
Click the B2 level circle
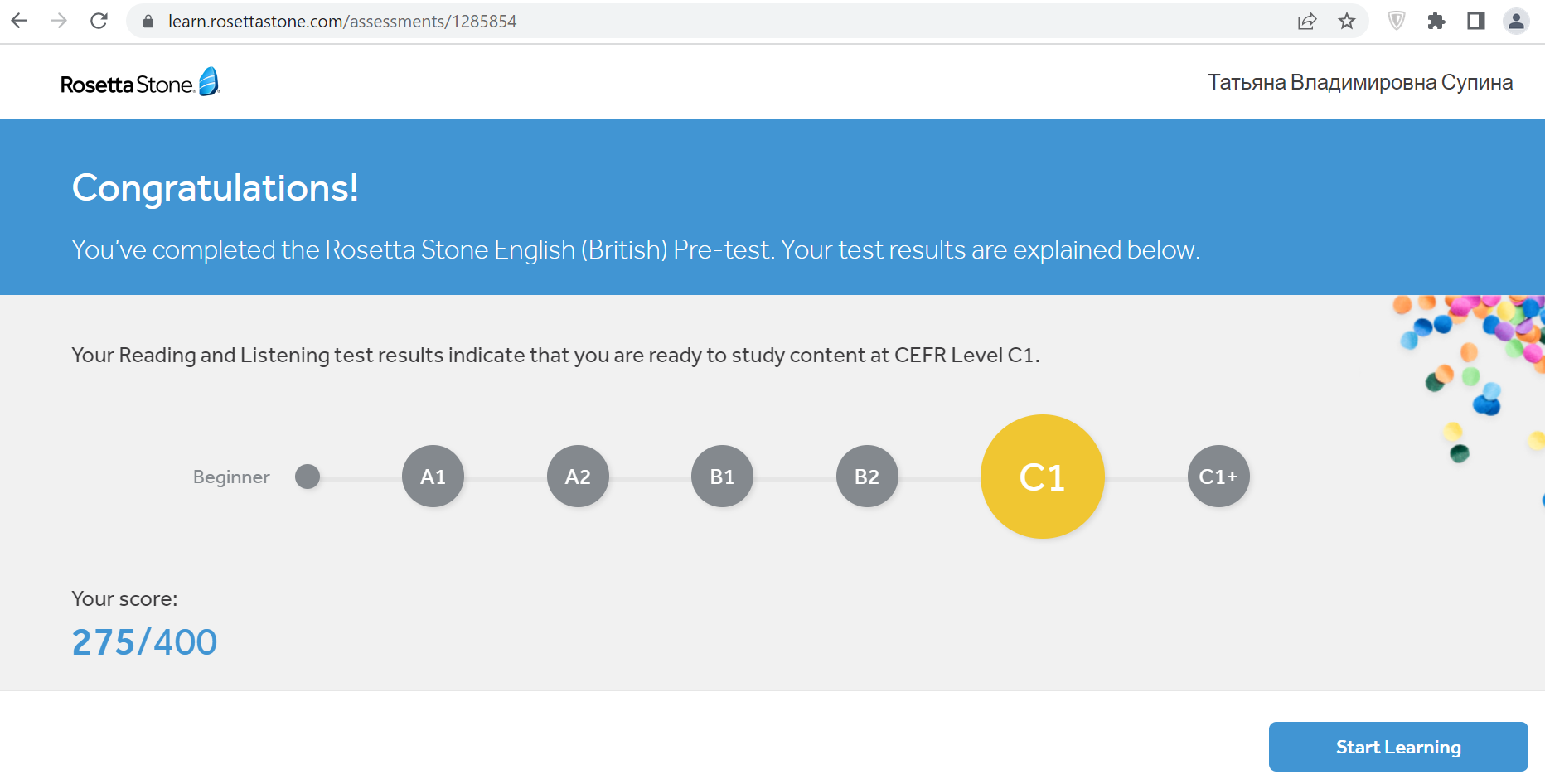pyautogui.click(x=867, y=477)
